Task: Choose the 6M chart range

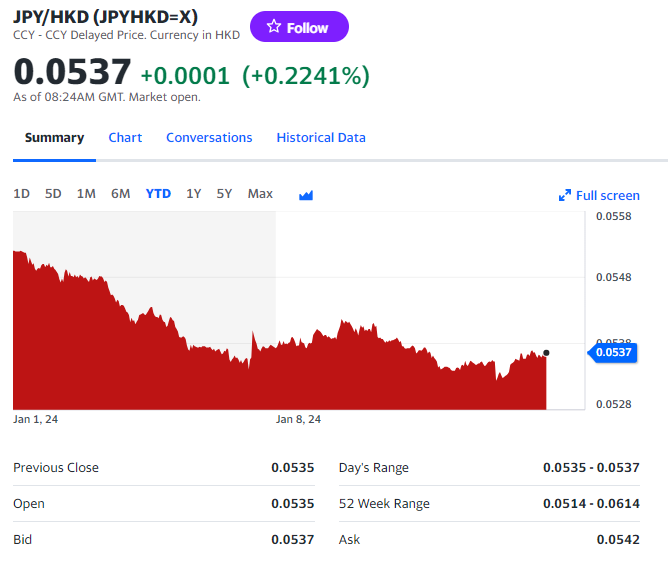Action: click(120, 194)
